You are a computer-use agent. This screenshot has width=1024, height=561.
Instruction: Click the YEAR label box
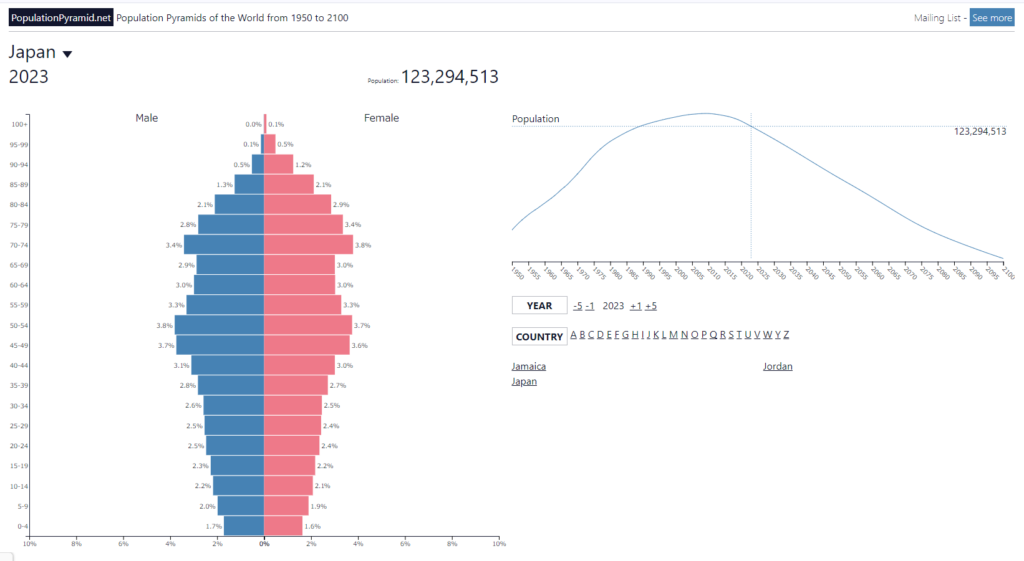(539, 306)
